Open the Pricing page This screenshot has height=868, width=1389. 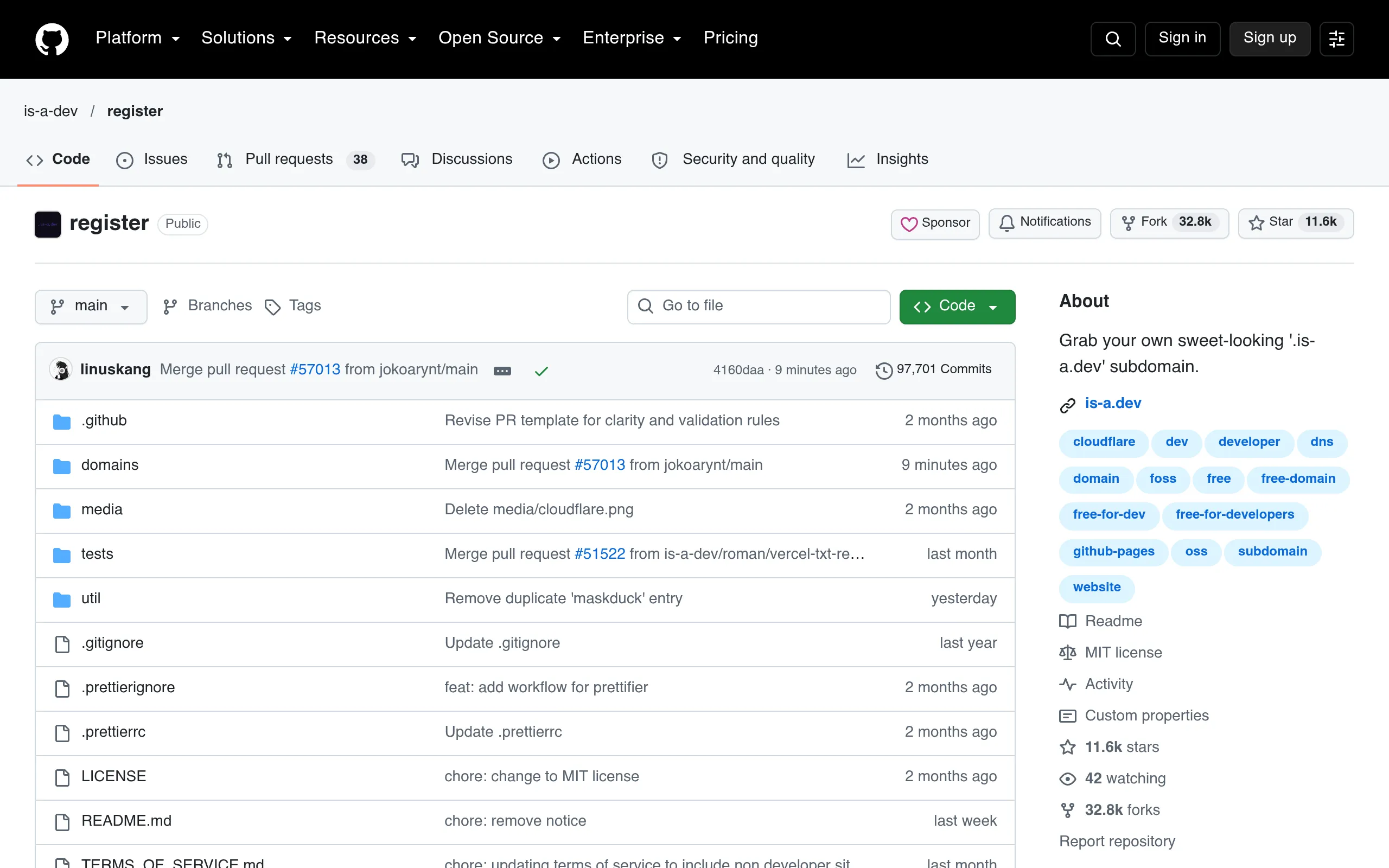coord(731,38)
